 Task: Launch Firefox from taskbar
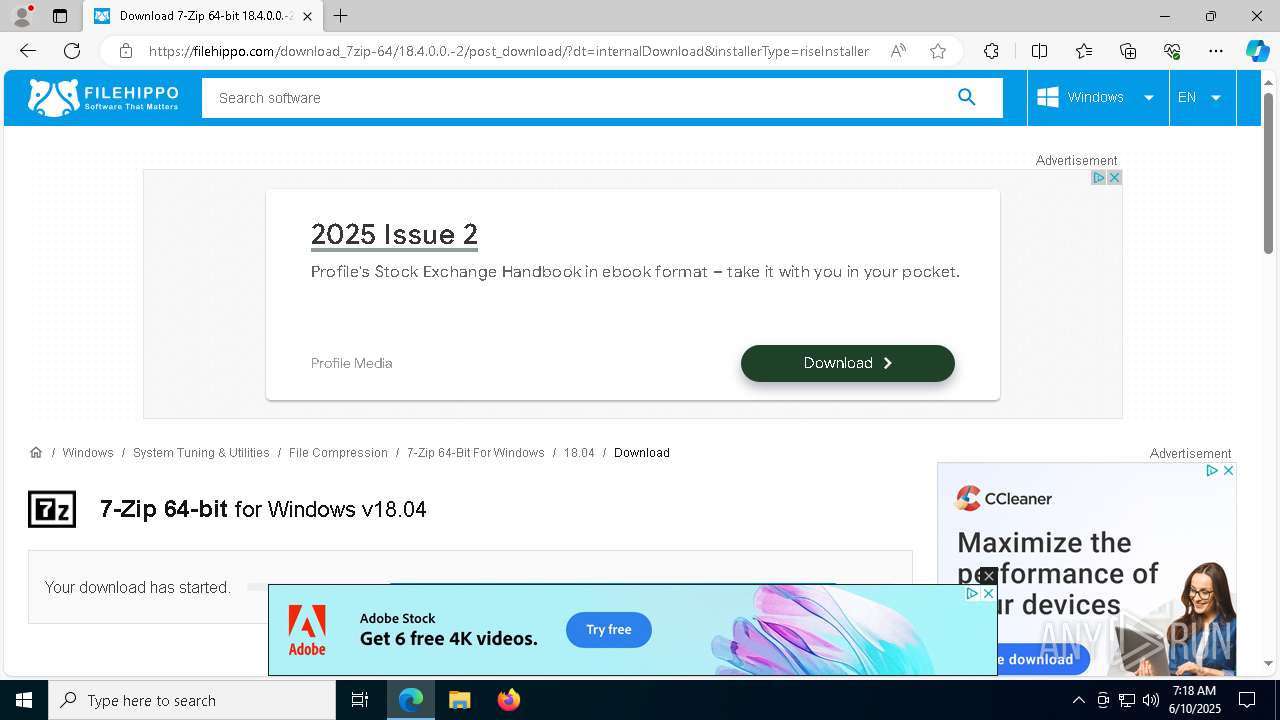coord(509,700)
